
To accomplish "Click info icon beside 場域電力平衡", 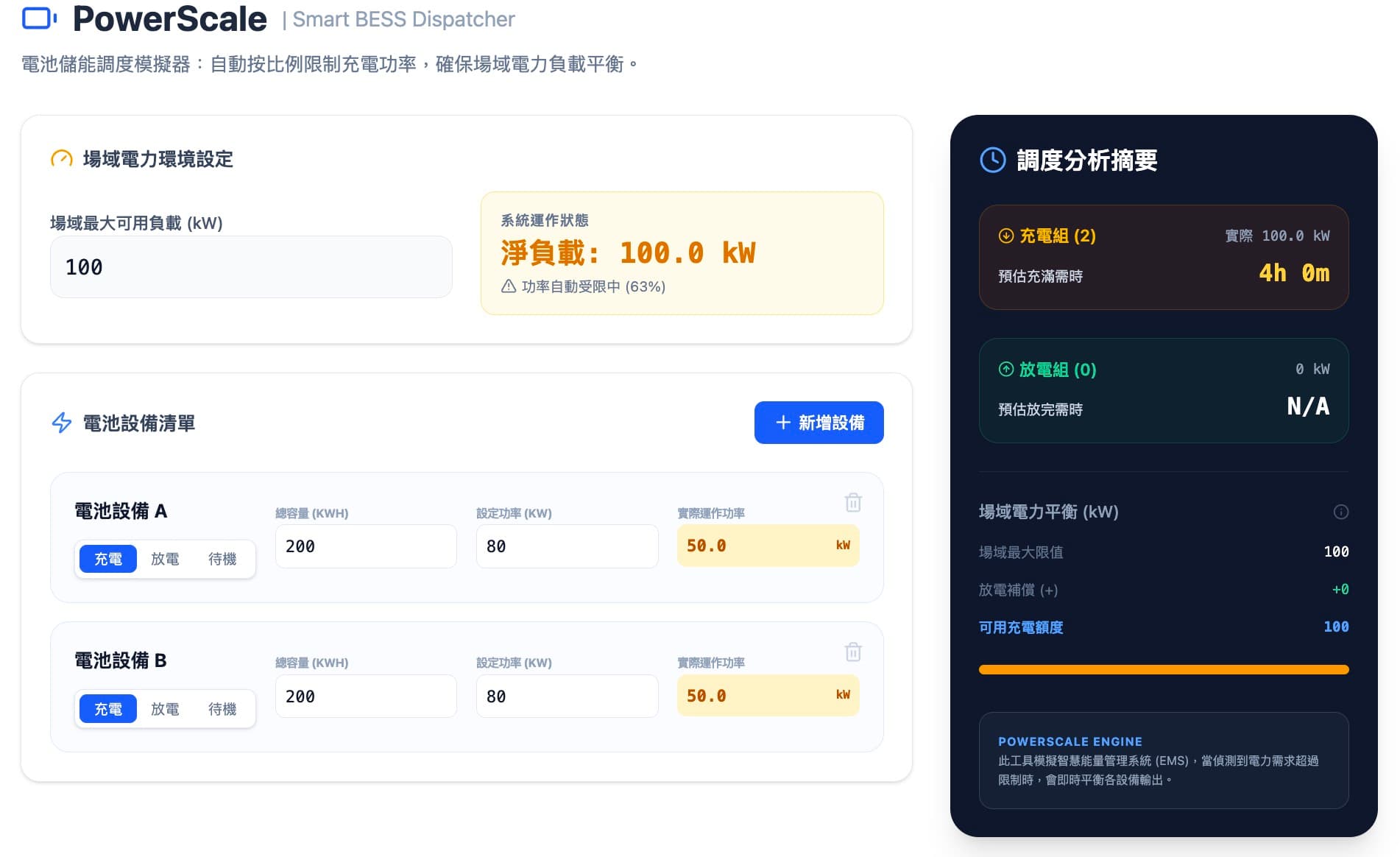I will [1340, 512].
